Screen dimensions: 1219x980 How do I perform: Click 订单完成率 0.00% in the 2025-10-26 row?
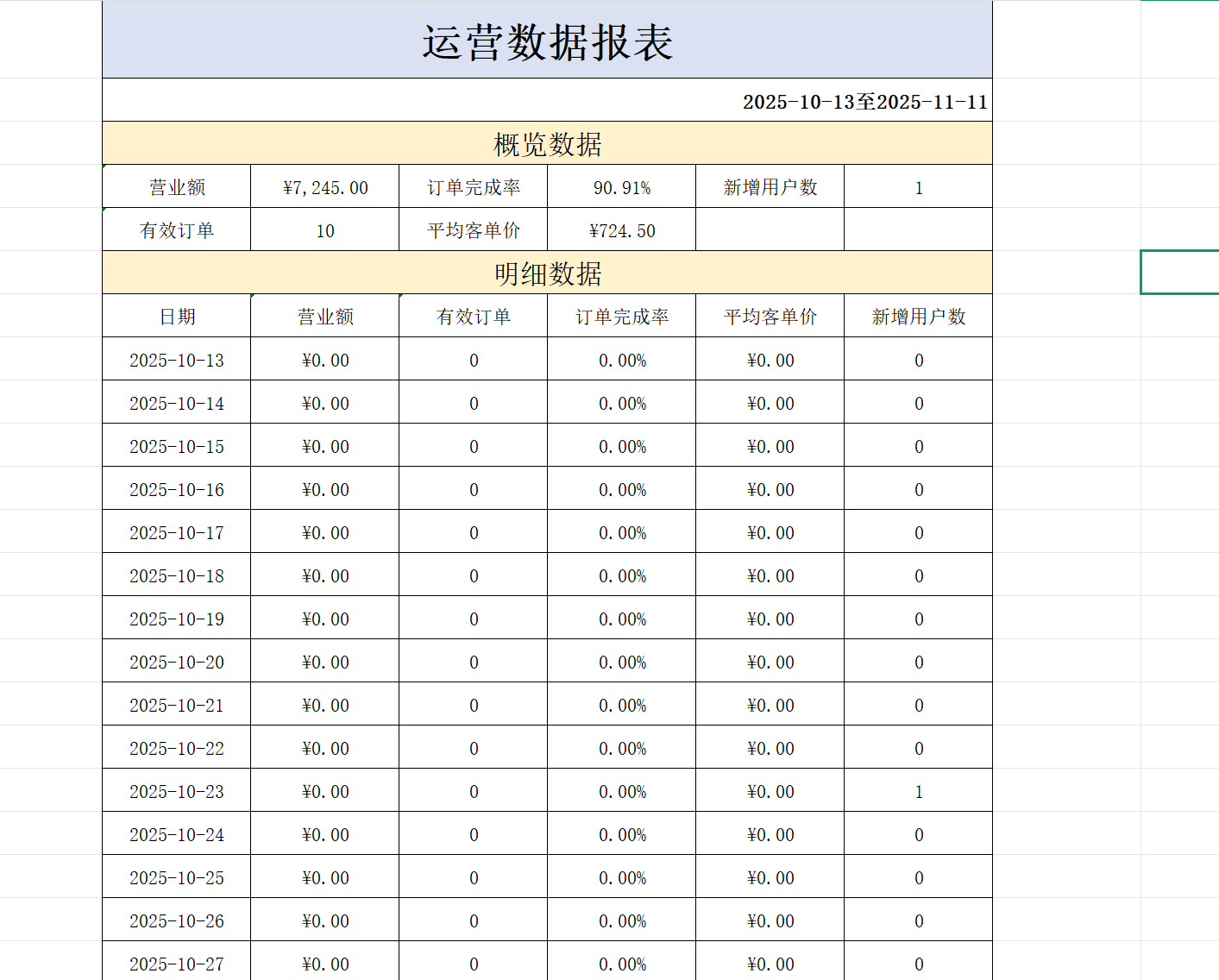point(622,920)
